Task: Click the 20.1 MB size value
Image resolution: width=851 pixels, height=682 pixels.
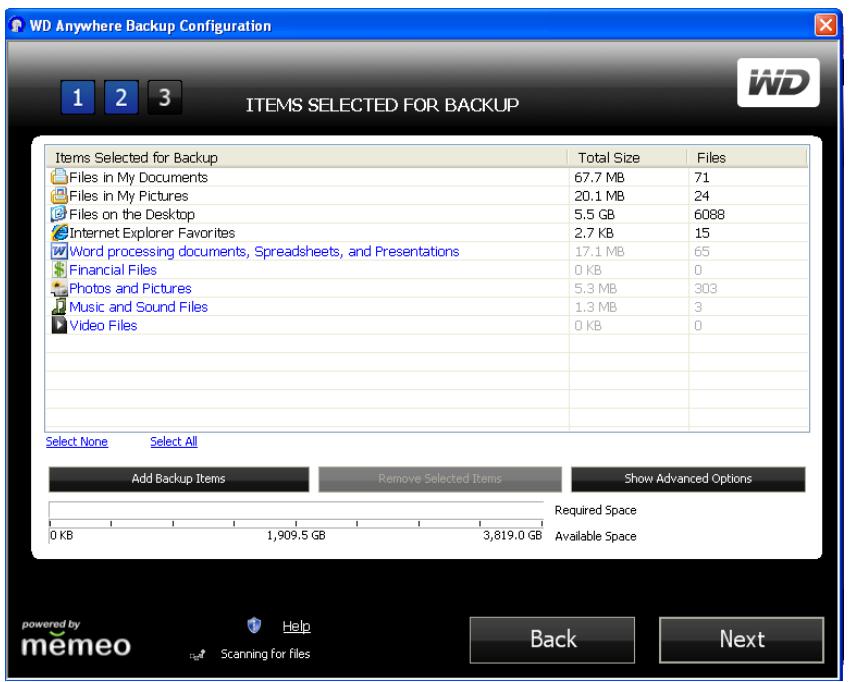Action: (x=599, y=196)
